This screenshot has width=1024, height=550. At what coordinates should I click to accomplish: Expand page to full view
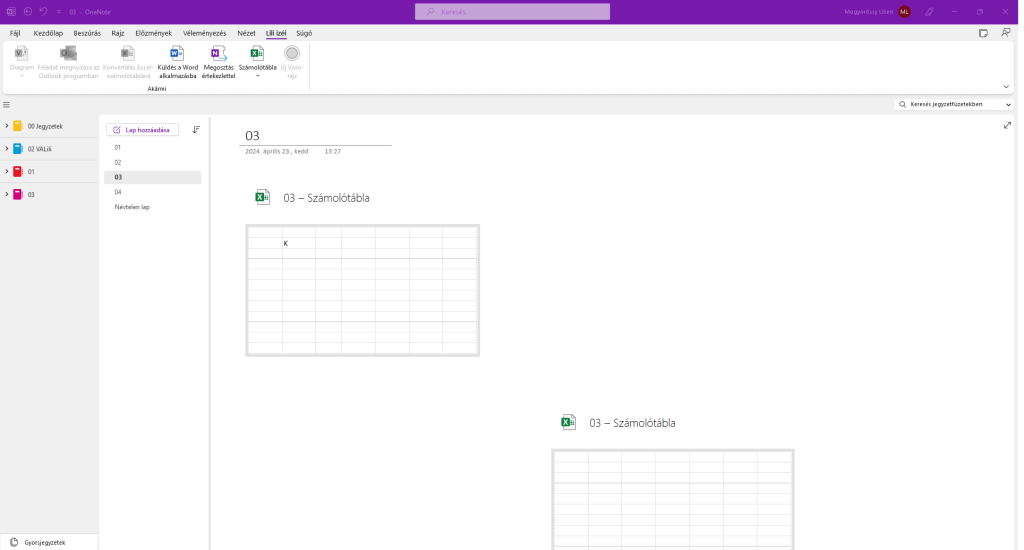1007,126
